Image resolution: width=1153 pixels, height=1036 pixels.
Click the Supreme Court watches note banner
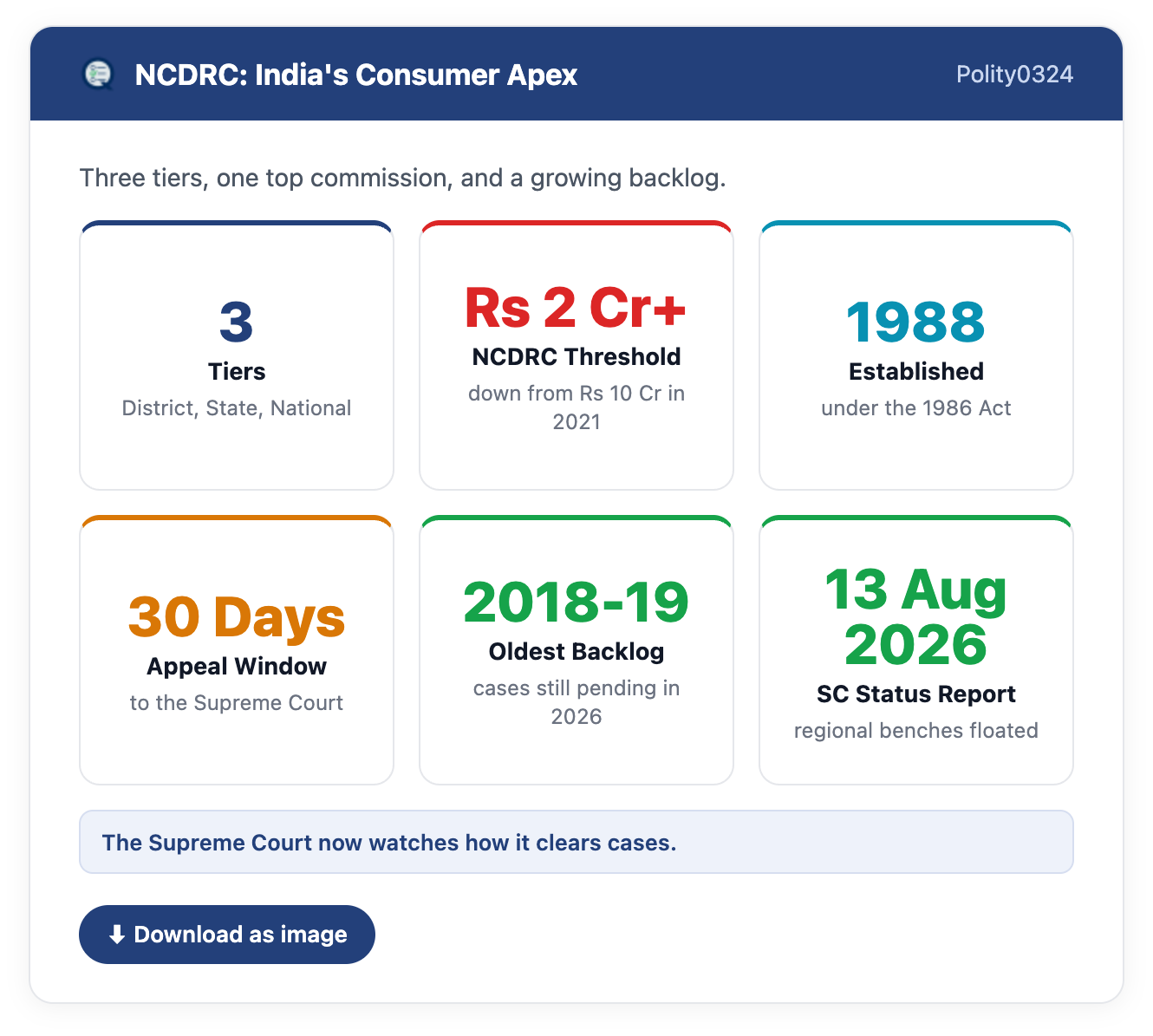576,842
